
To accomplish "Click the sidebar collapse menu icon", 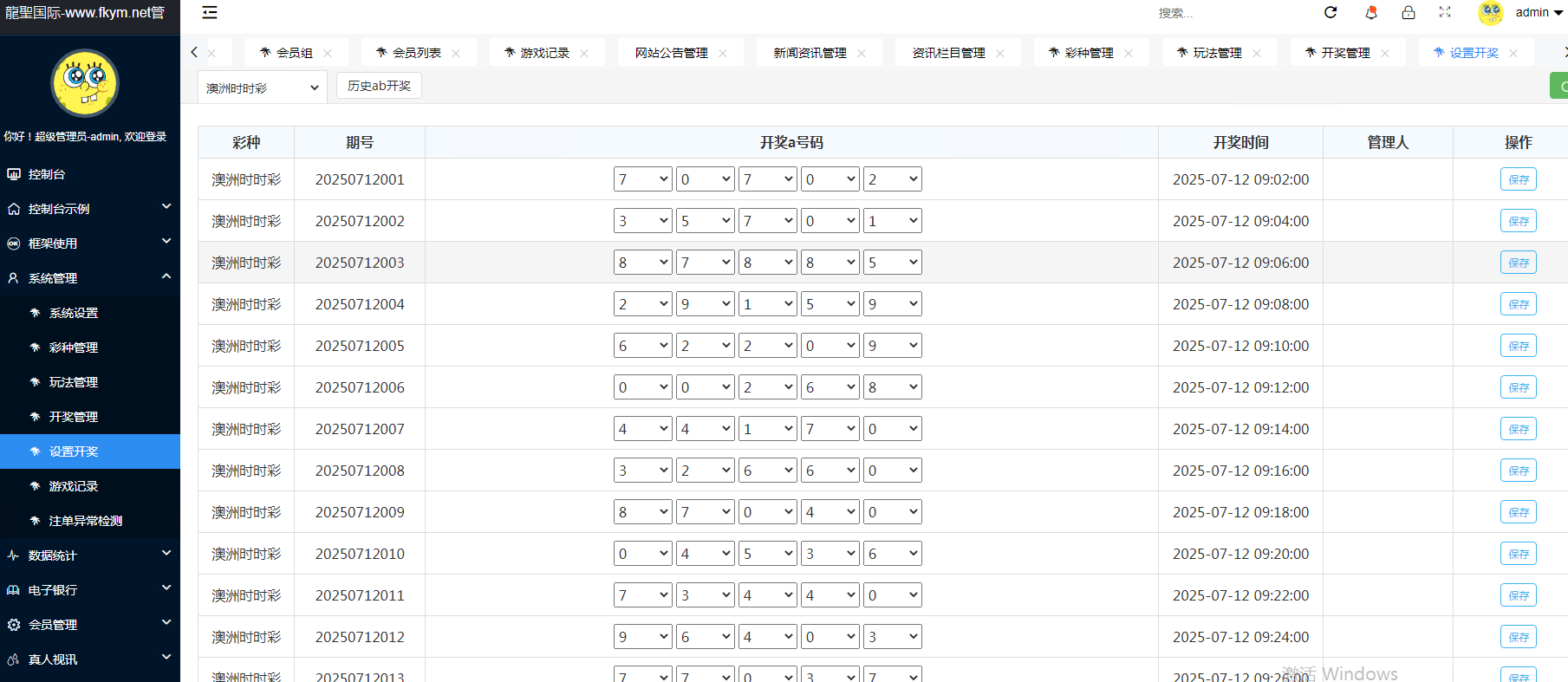I will [210, 13].
